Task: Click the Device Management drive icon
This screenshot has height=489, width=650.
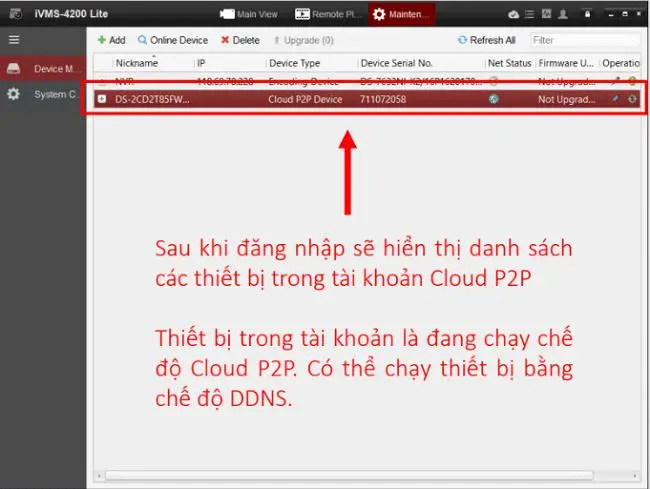Action: click(13, 68)
